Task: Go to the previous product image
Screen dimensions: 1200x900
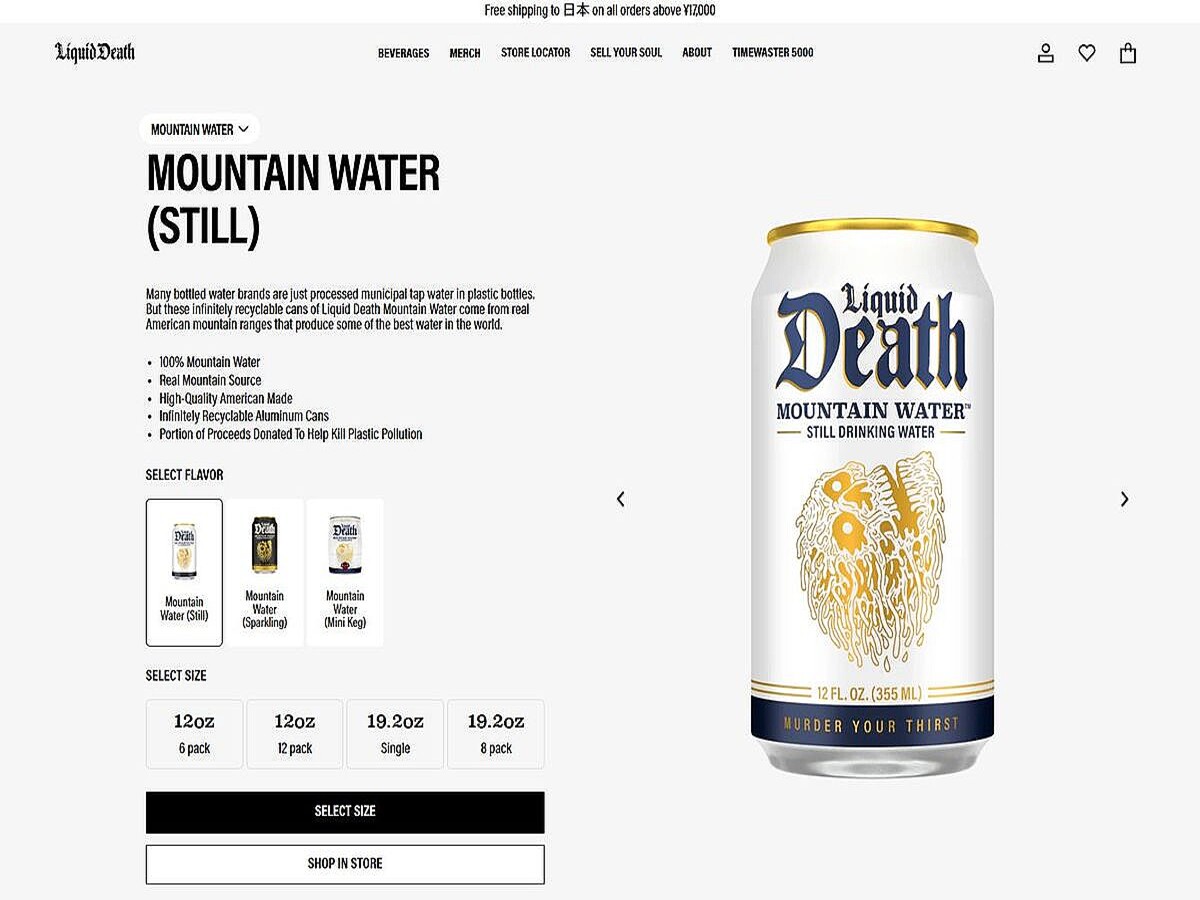Action: [x=620, y=499]
